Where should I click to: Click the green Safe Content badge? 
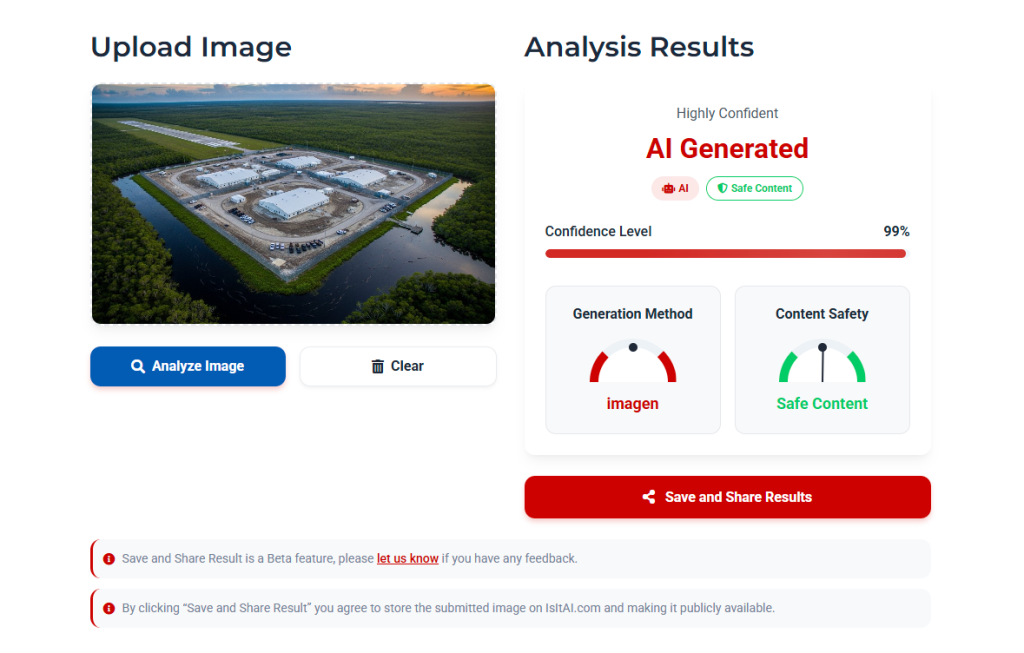tap(754, 188)
